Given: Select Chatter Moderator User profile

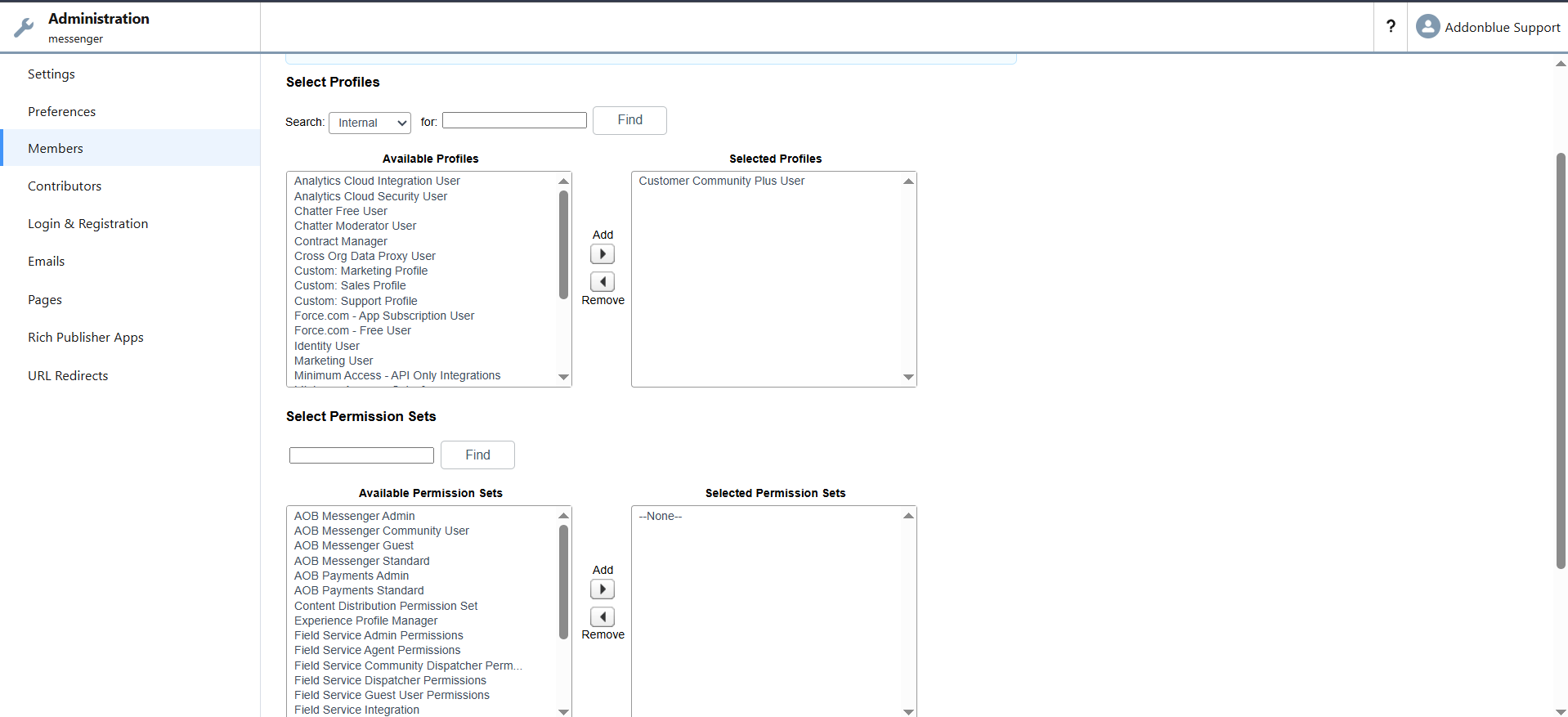Looking at the screenshot, I should pyautogui.click(x=355, y=226).
